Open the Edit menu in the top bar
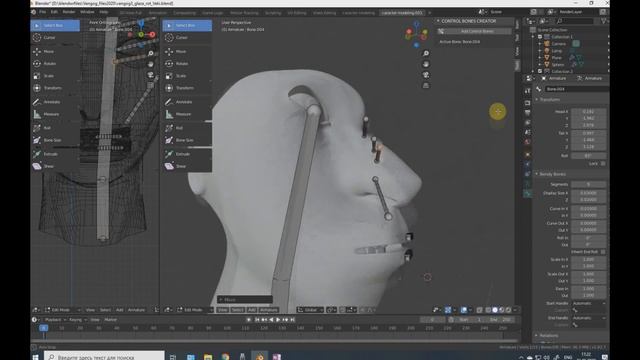Image resolution: width=640 pixels, height=360 pixels. click(54, 12)
